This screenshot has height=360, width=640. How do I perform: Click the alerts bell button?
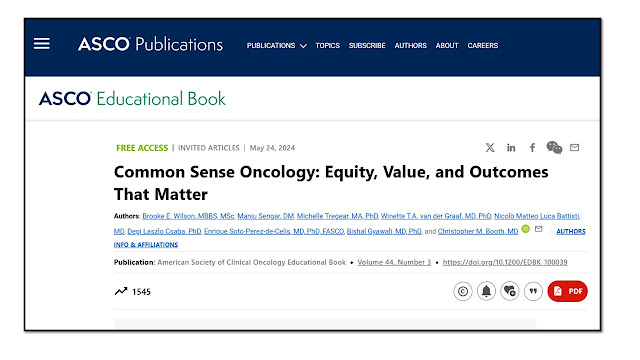[x=486, y=291]
